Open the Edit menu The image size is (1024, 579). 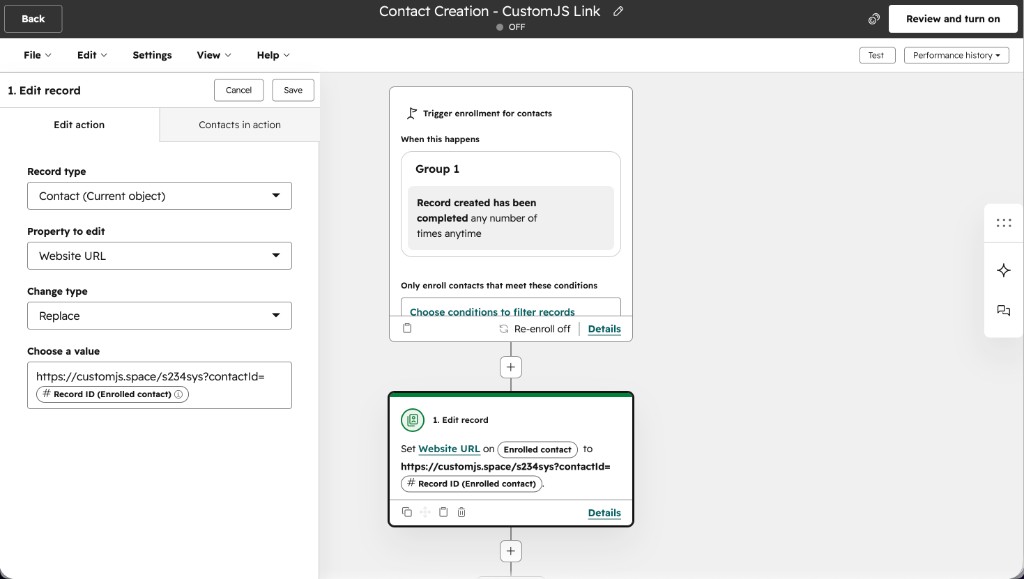(91, 55)
